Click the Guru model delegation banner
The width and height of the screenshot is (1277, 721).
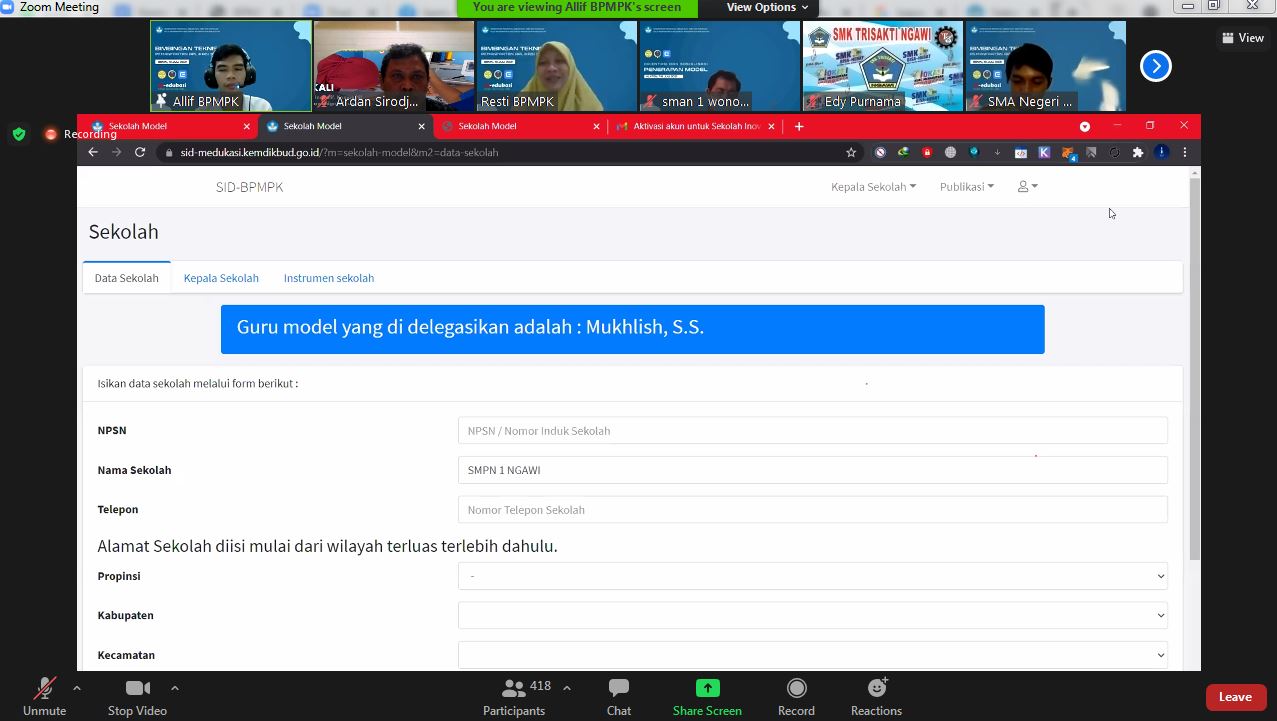632,329
